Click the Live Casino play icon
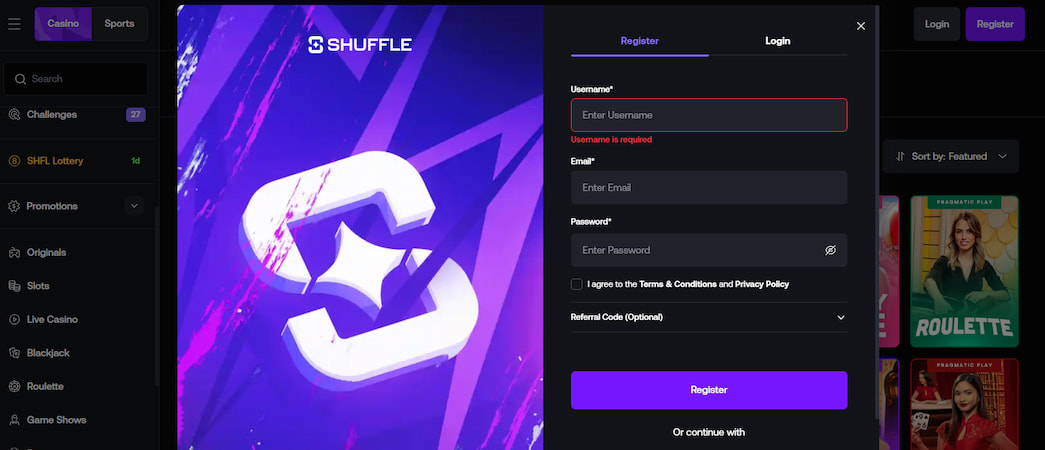Viewport: 1045px width, 450px height. (14, 320)
